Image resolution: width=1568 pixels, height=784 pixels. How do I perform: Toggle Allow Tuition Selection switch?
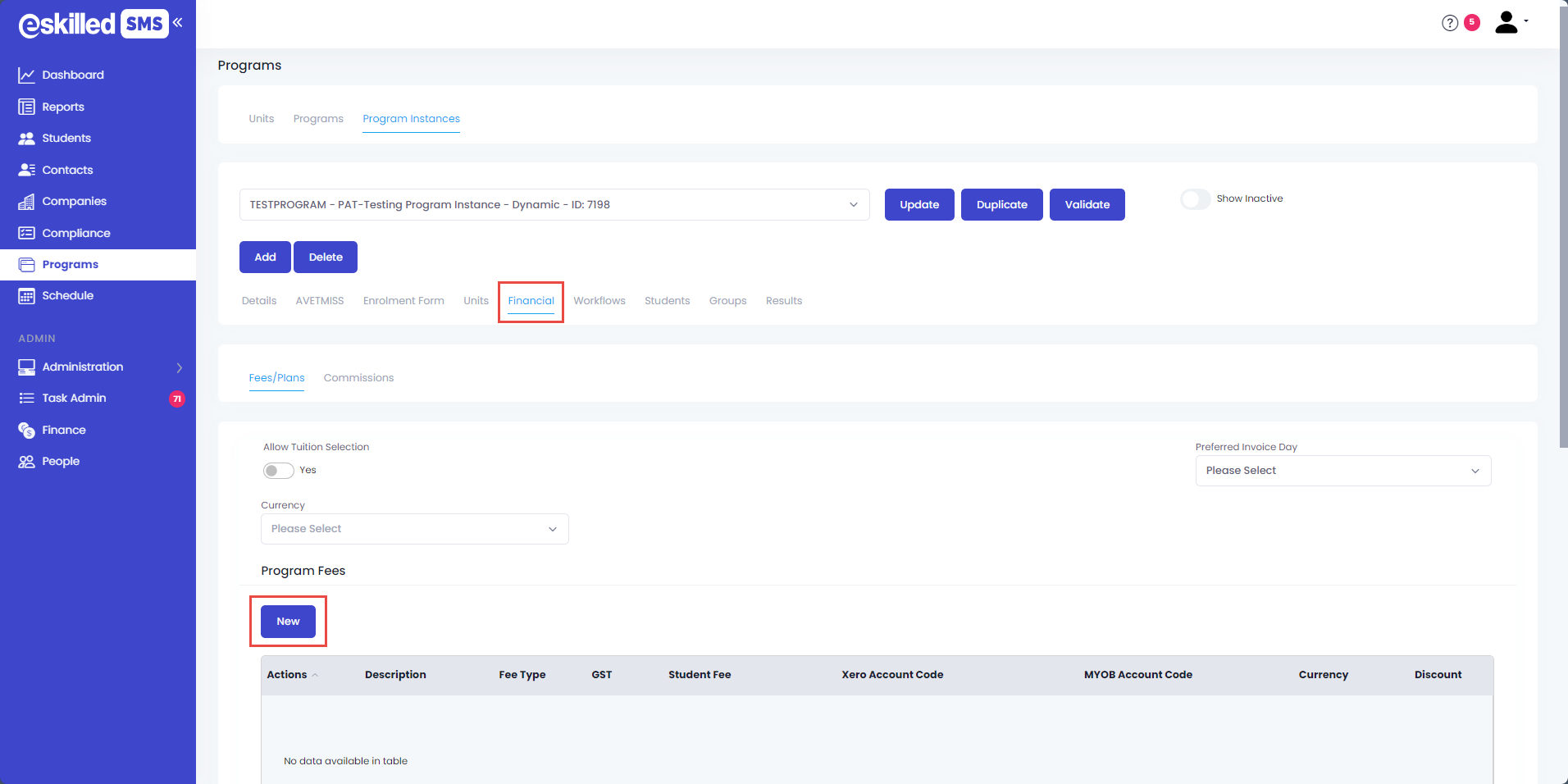pos(278,471)
